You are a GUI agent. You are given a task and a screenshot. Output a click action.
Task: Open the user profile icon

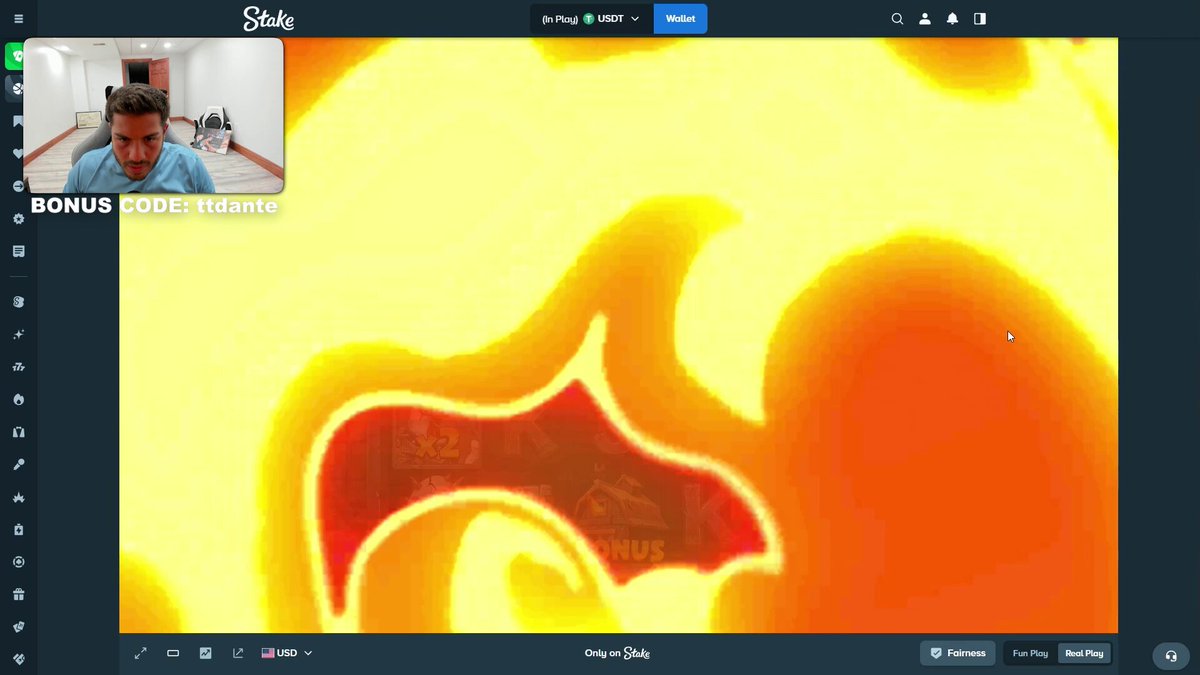tap(925, 19)
